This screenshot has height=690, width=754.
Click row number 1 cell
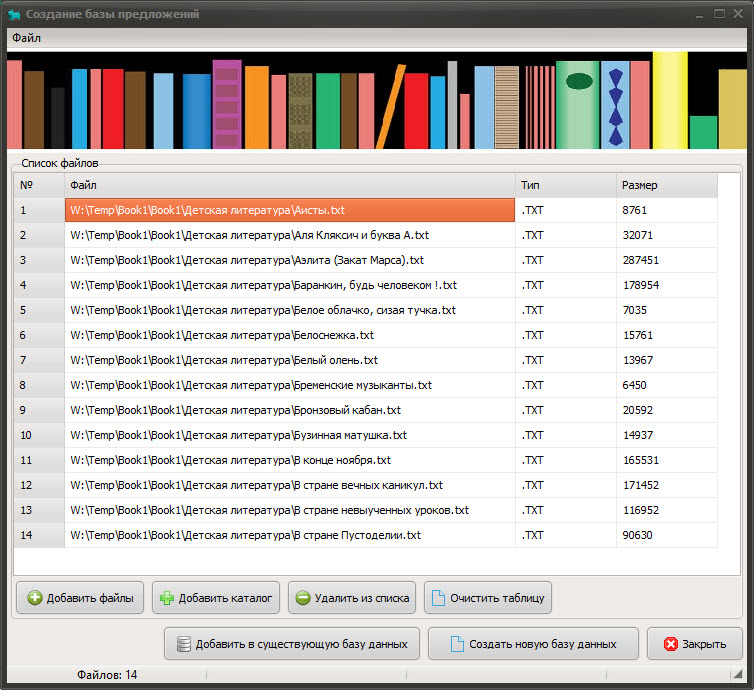point(39,210)
